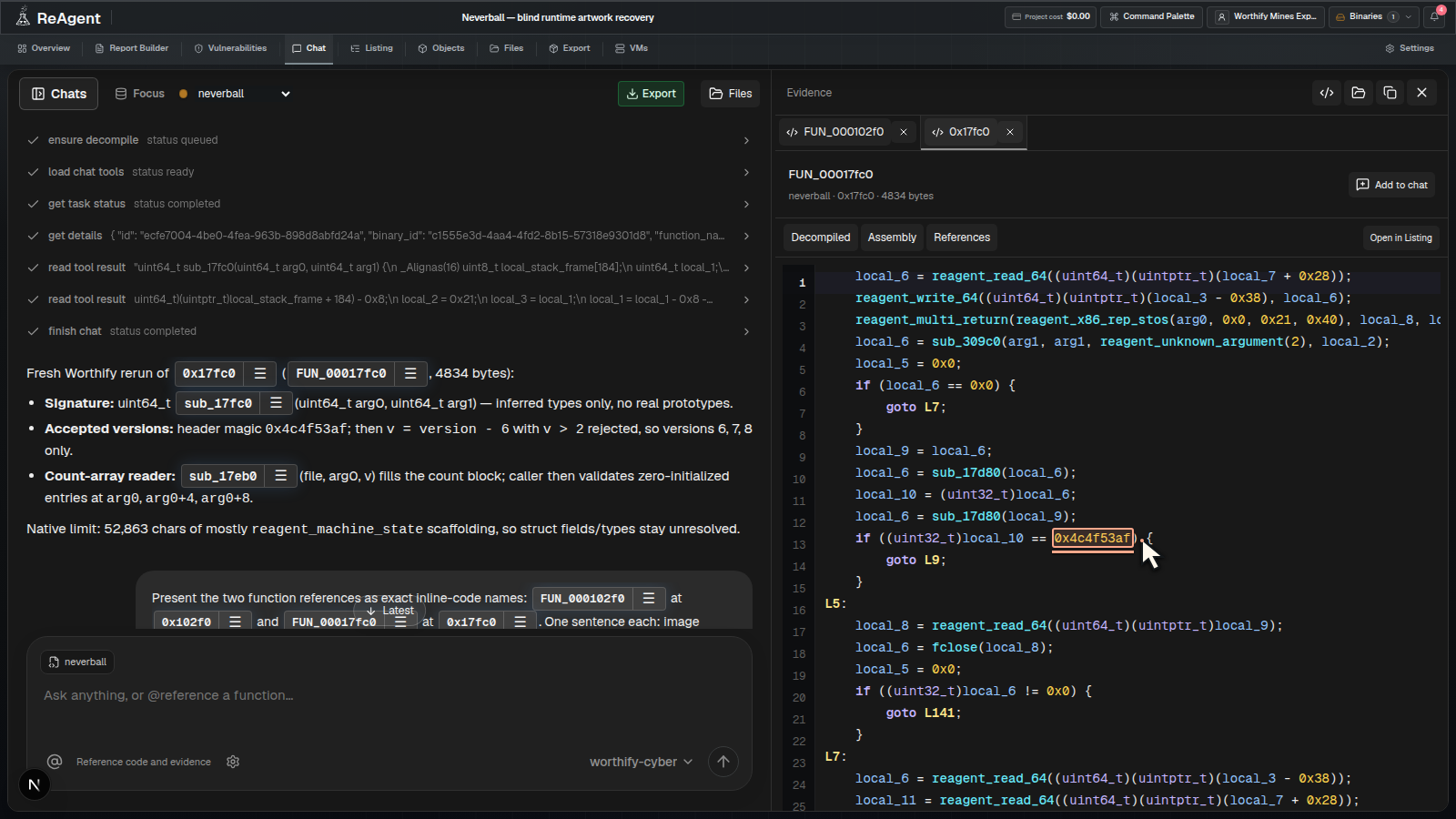Viewport: 1456px width, 819px height.
Task: Switch to the Vulnerabilities tab
Action: pos(230,48)
